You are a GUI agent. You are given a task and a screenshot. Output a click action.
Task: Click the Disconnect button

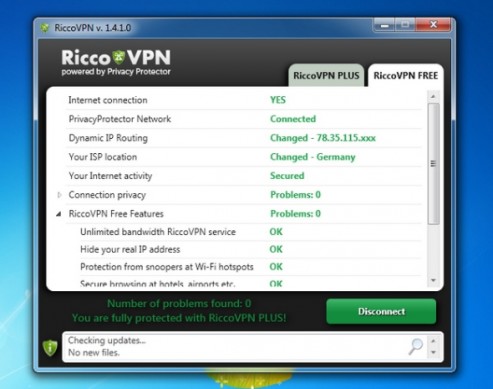(x=381, y=311)
